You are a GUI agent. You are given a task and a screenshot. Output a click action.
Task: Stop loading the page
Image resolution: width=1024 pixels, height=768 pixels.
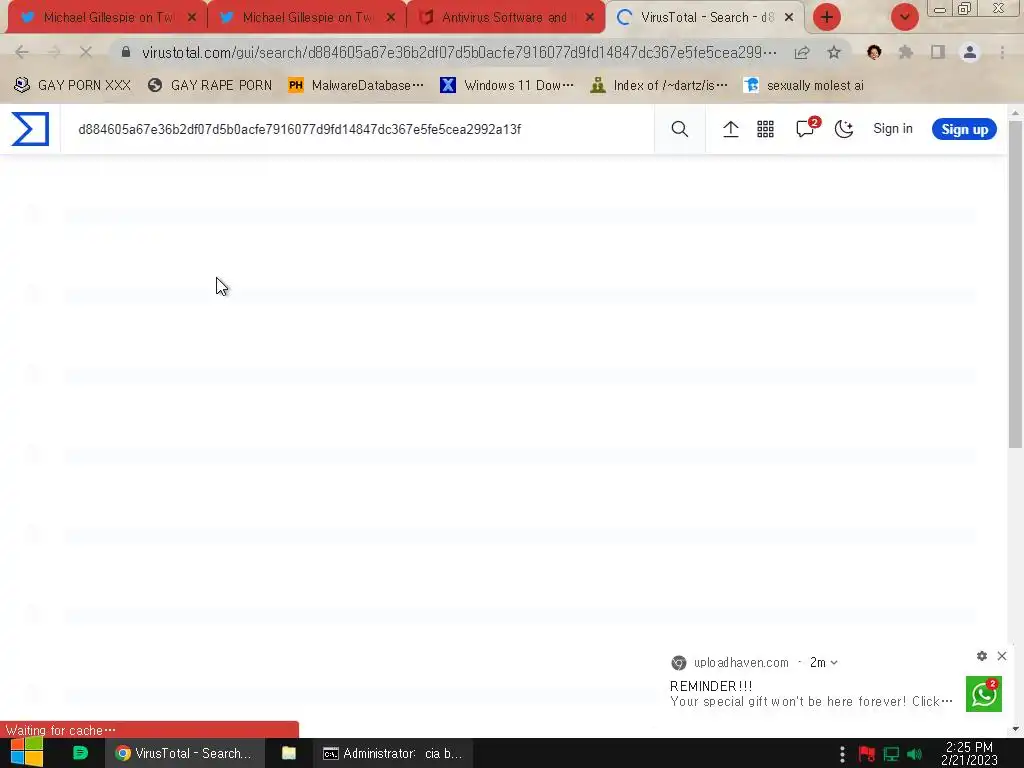(x=86, y=52)
